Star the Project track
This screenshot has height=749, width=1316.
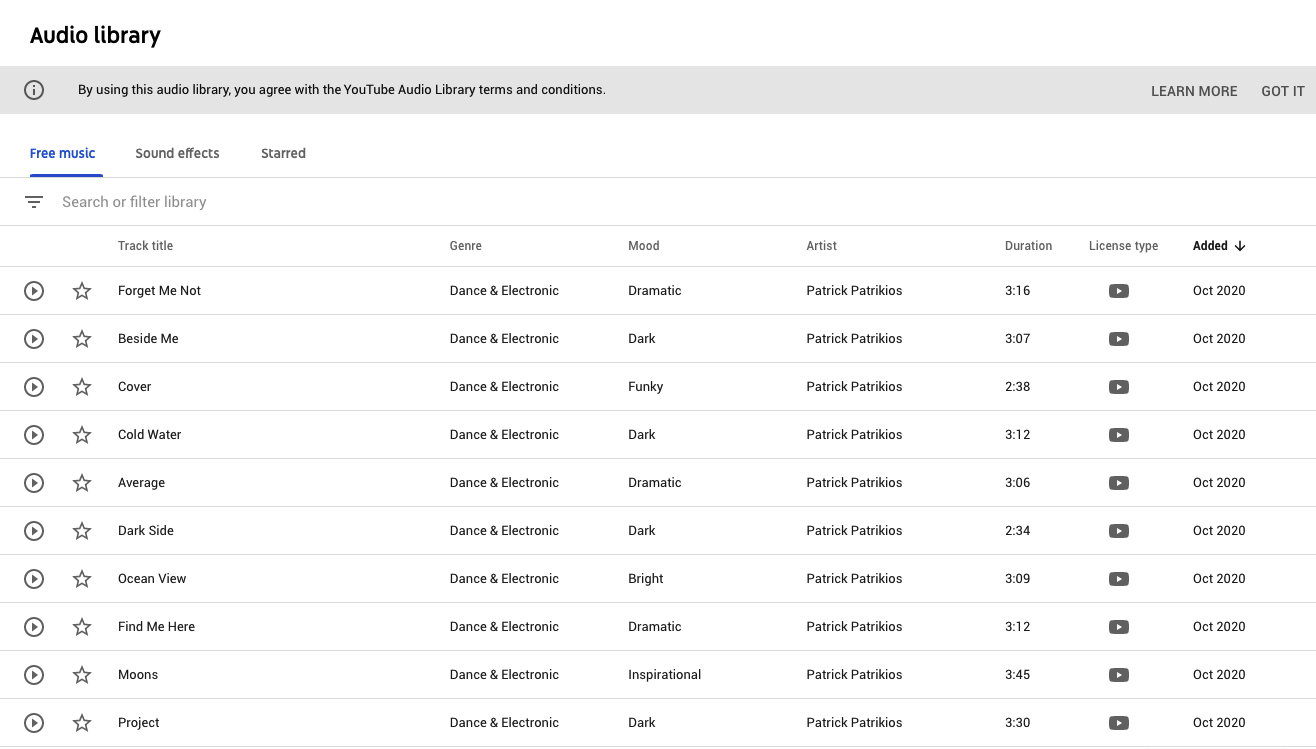(82, 723)
